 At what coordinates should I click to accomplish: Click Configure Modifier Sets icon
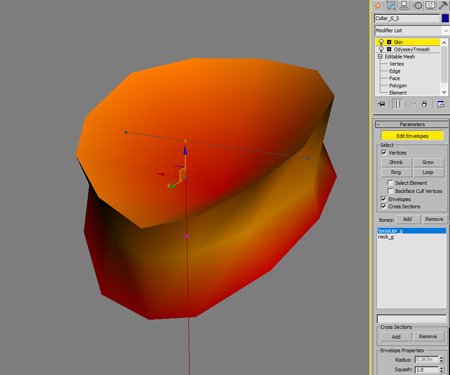pos(441,104)
